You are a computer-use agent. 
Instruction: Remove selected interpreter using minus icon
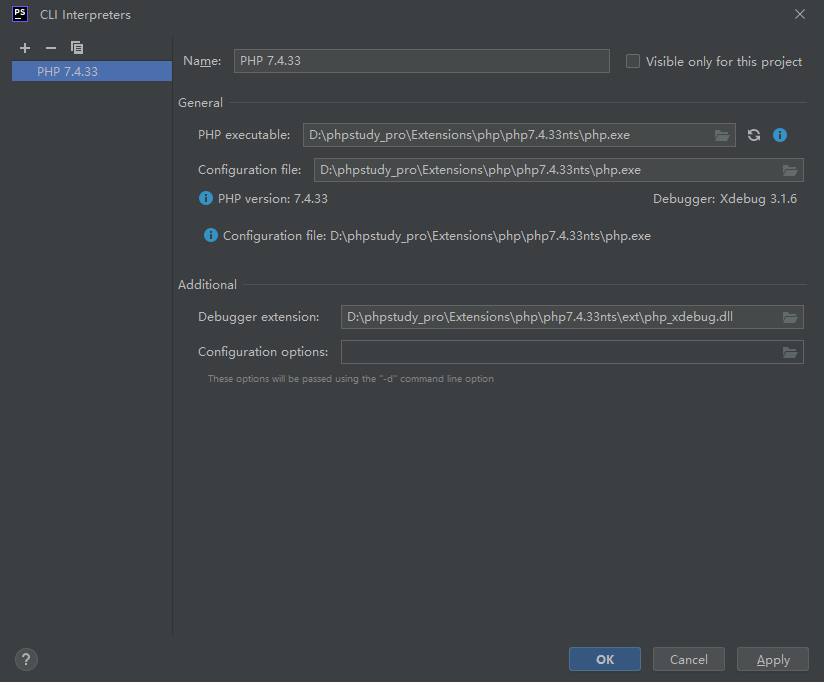pos(51,48)
